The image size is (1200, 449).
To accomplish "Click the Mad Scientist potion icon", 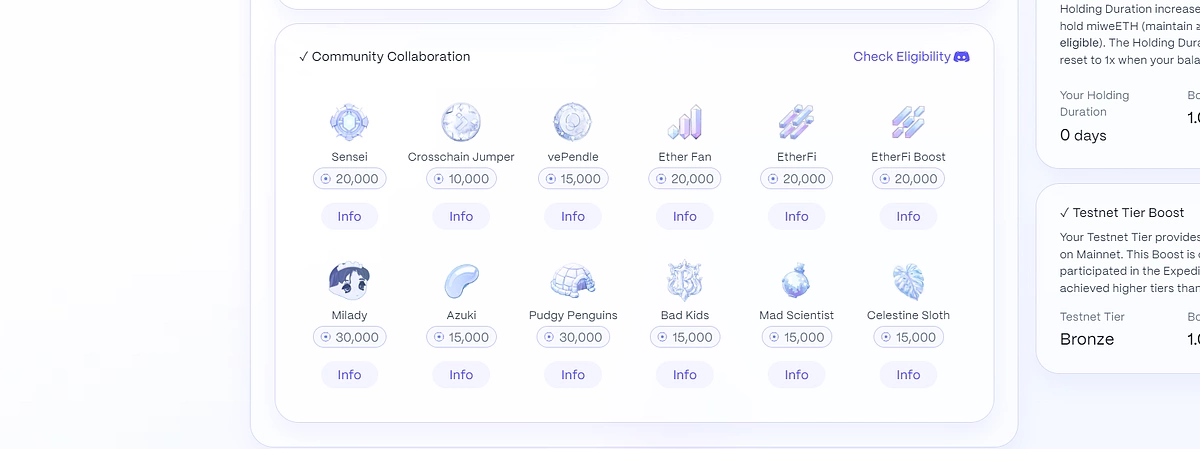I will tap(797, 281).
